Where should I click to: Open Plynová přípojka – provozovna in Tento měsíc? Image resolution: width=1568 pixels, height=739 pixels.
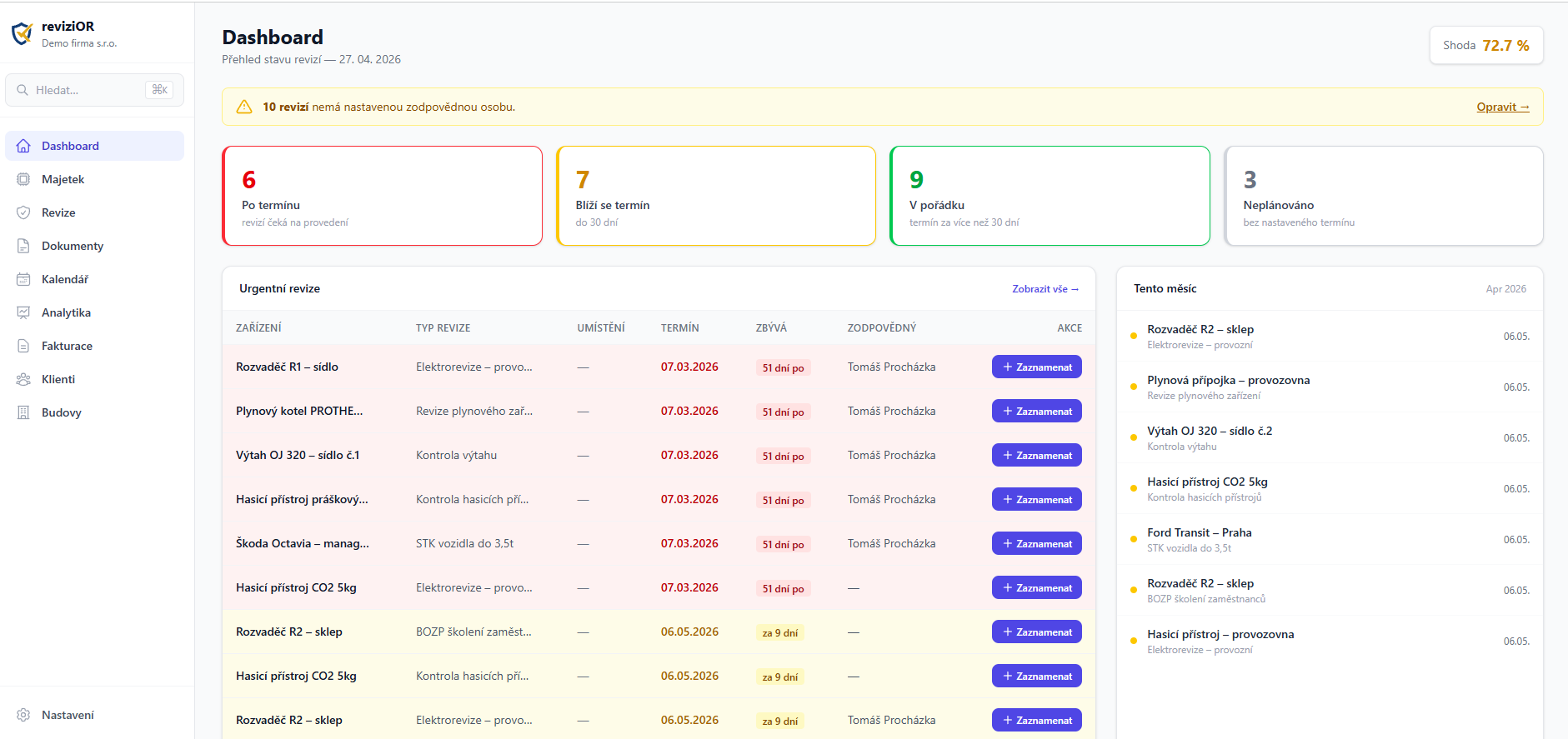tap(1330, 387)
